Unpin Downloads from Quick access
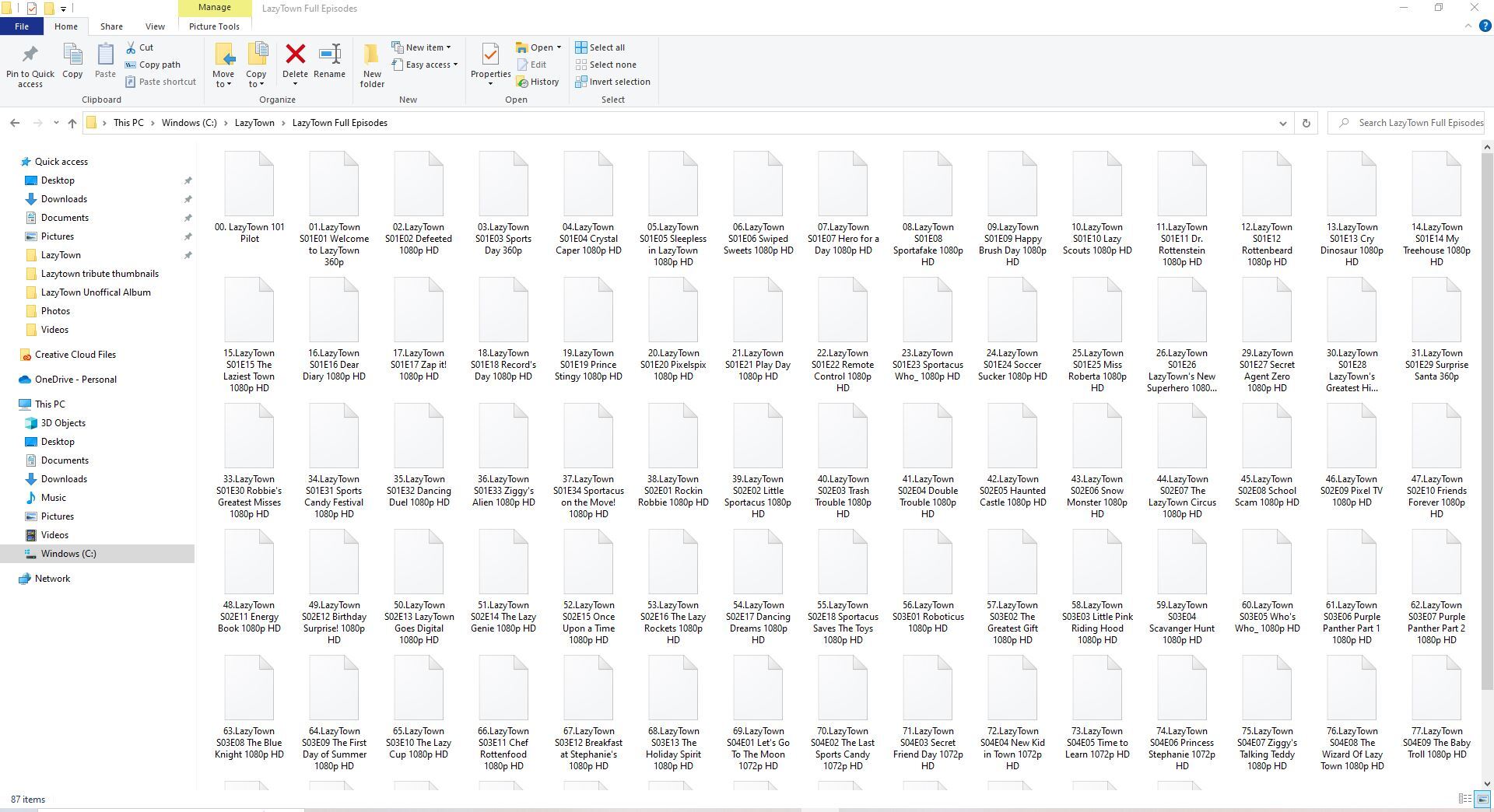1494x812 pixels. [x=188, y=199]
